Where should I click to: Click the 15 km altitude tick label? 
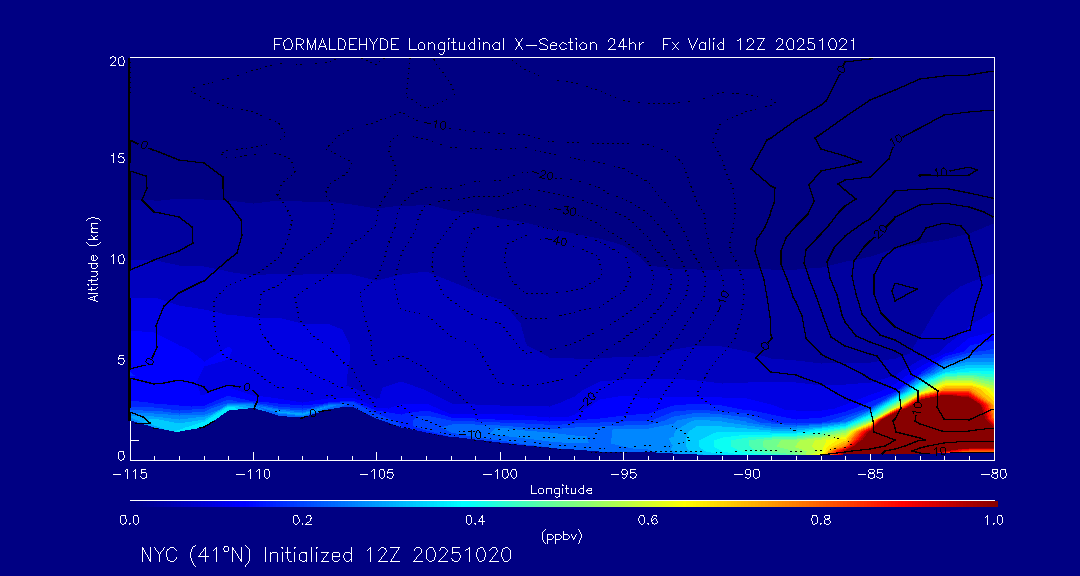point(116,159)
